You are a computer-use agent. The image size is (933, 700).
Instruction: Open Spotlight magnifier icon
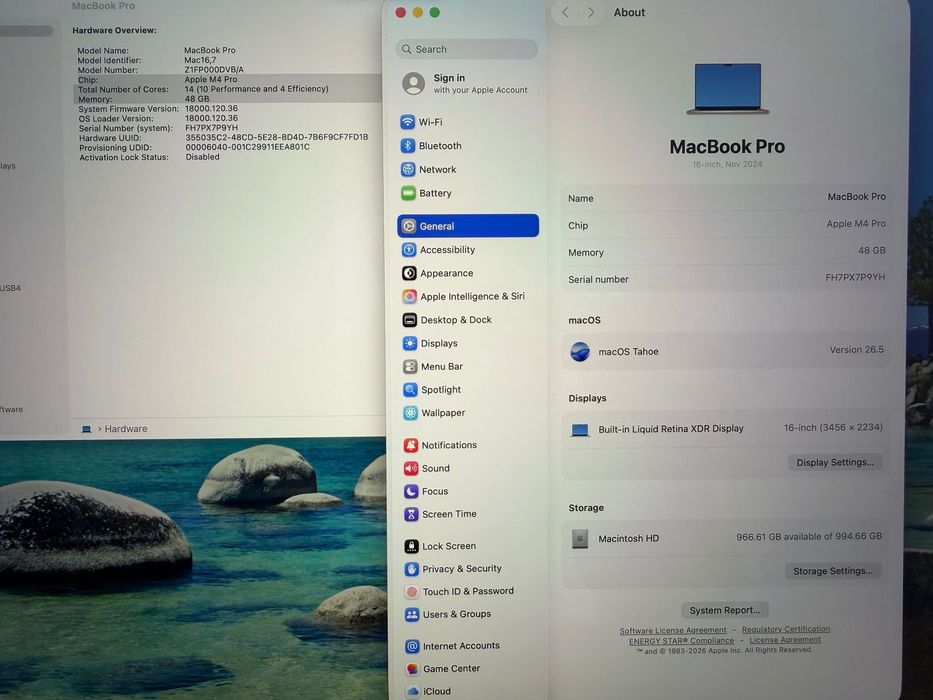click(x=411, y=390)
